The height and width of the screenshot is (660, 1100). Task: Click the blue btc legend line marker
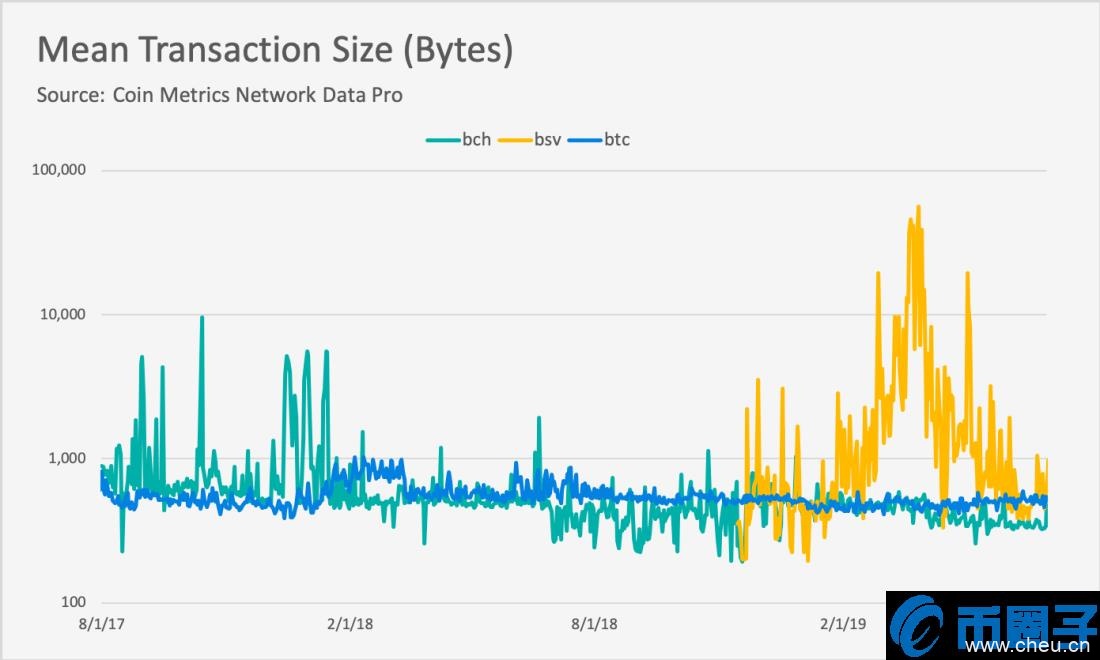tap(584, 140)
